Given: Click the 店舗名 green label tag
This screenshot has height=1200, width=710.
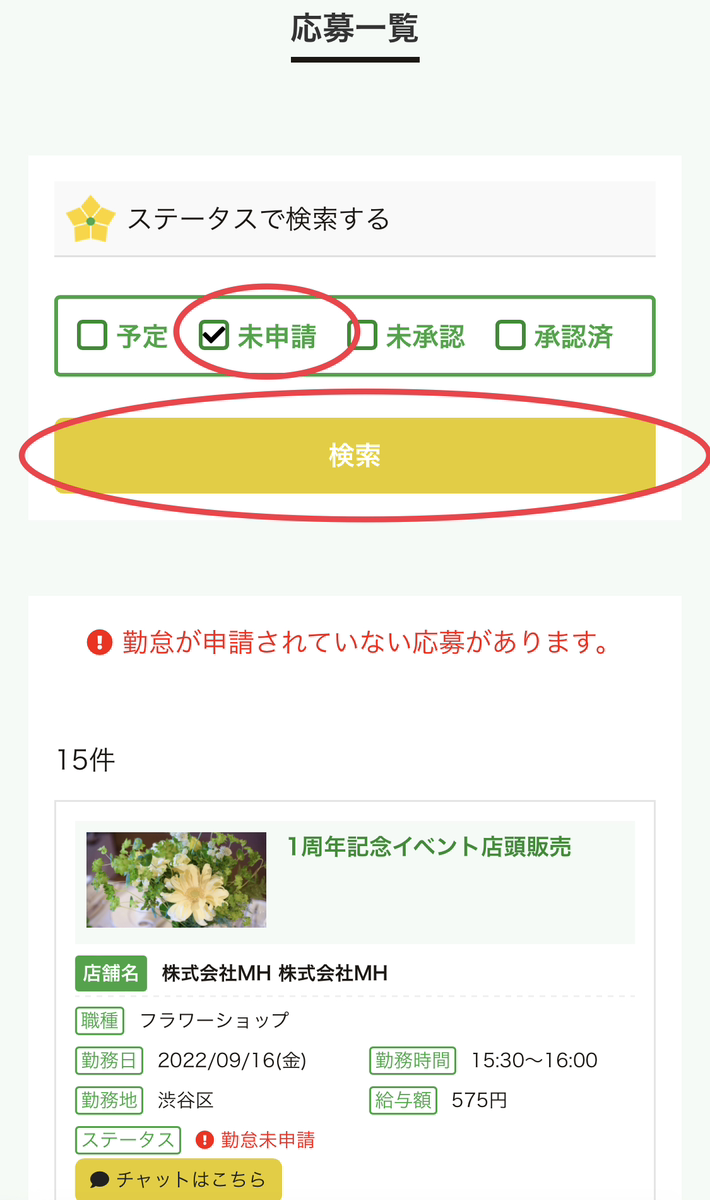Looking at the screenshot, I should coord(110,971).
